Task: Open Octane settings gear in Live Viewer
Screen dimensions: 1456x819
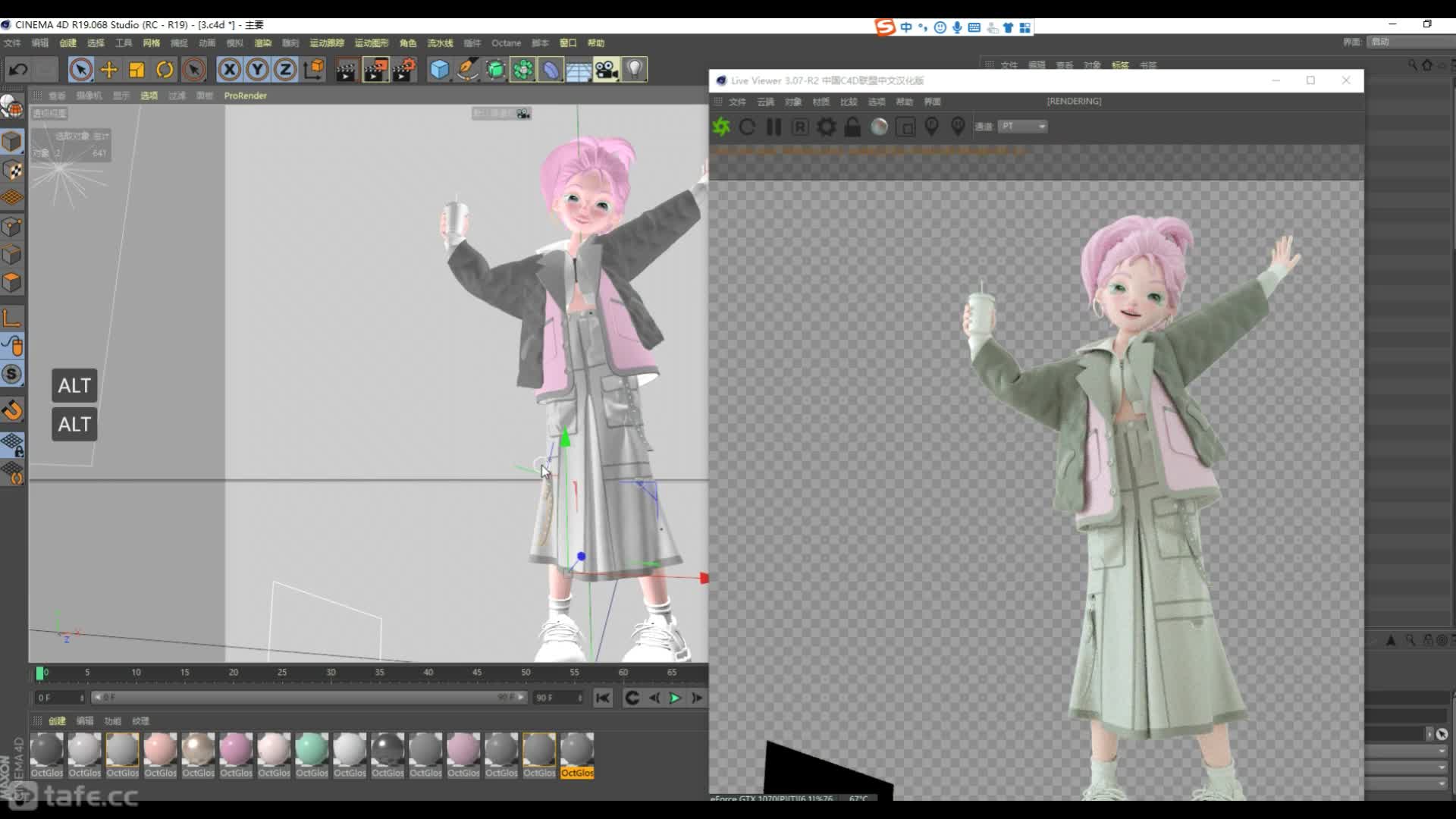Action: tap(827, 127)
